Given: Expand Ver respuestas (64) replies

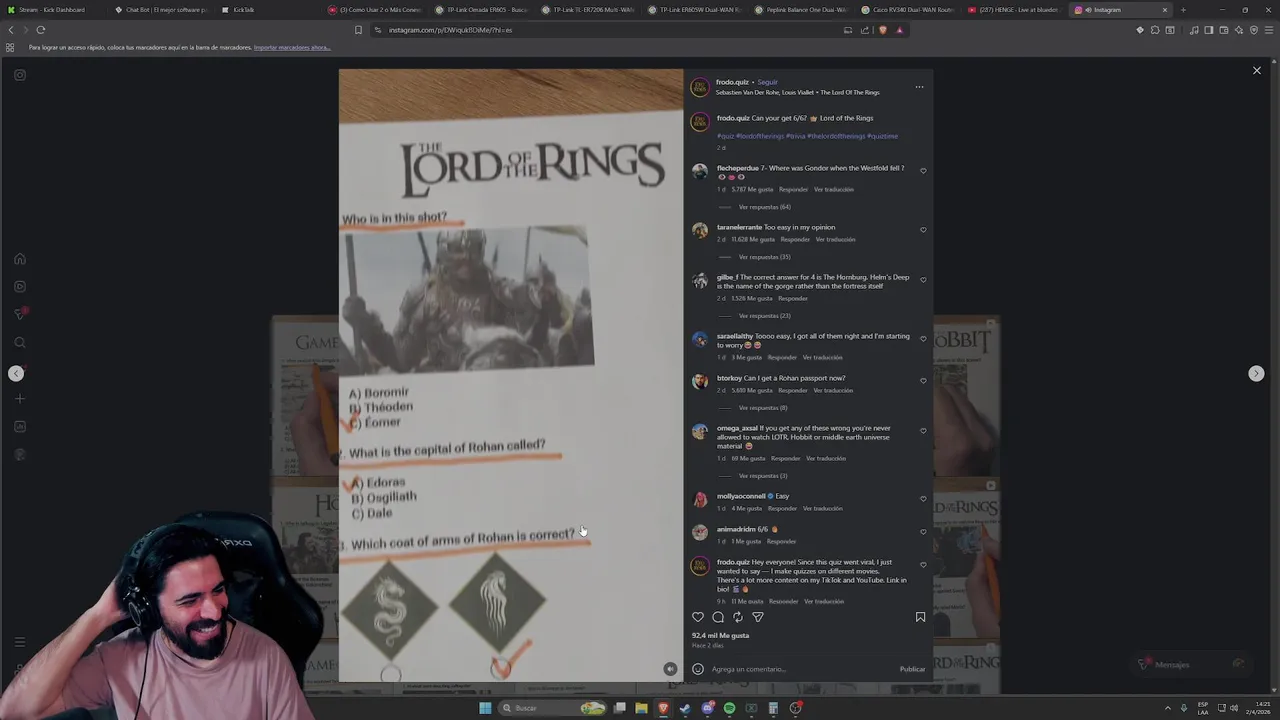Looking at the screenshot, I should coord(764,207).
